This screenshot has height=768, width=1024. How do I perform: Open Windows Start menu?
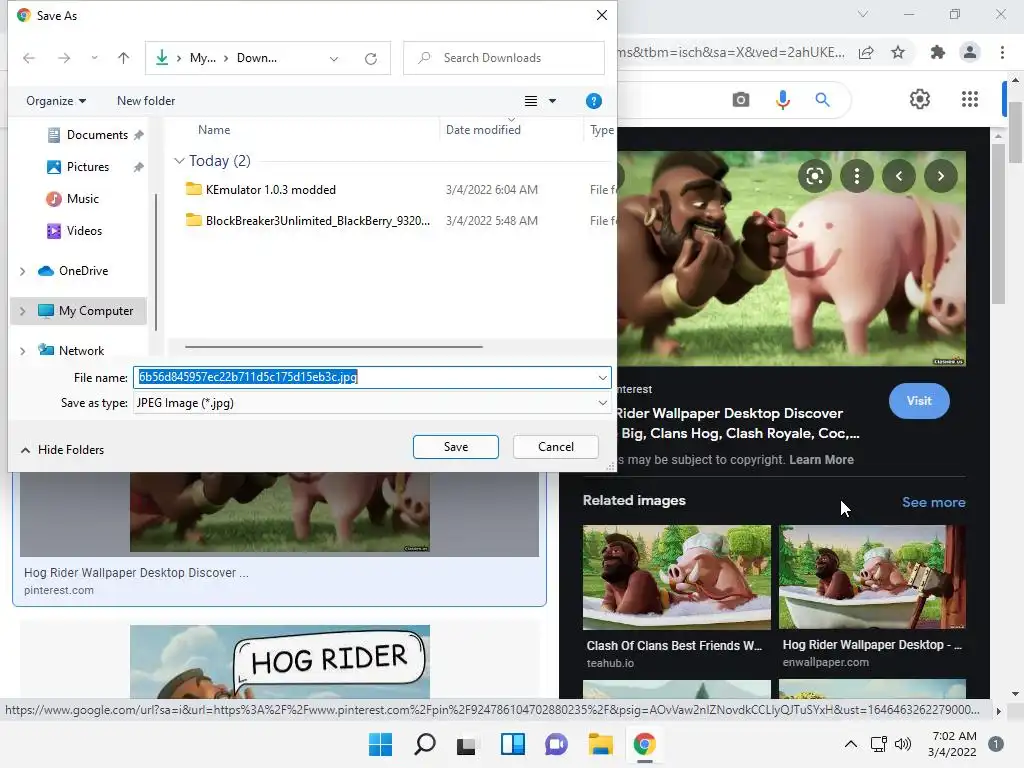380,744
